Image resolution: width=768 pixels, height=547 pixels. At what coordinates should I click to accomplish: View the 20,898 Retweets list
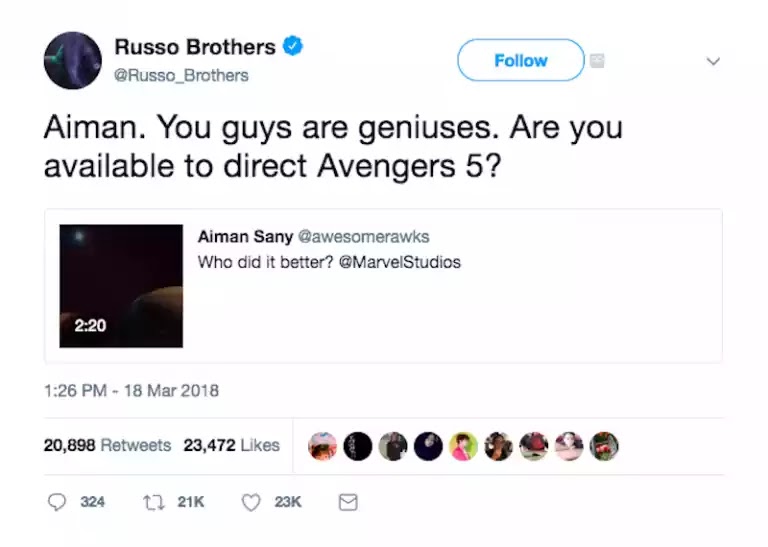tap(107, 445)
